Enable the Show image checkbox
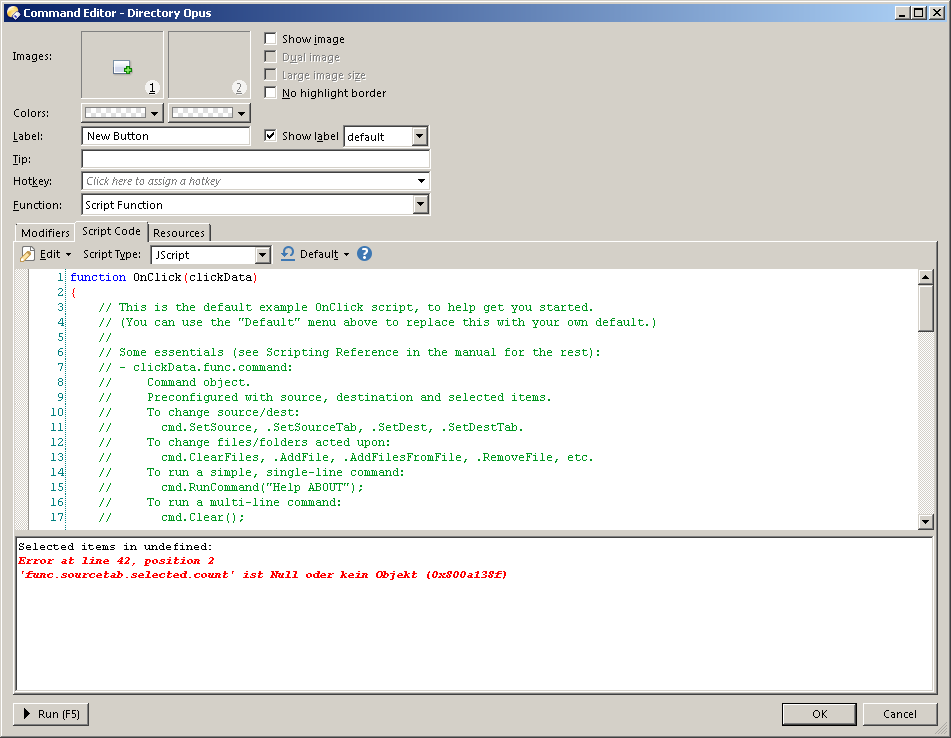The image size is (951, 738). [x=270, y=38]
